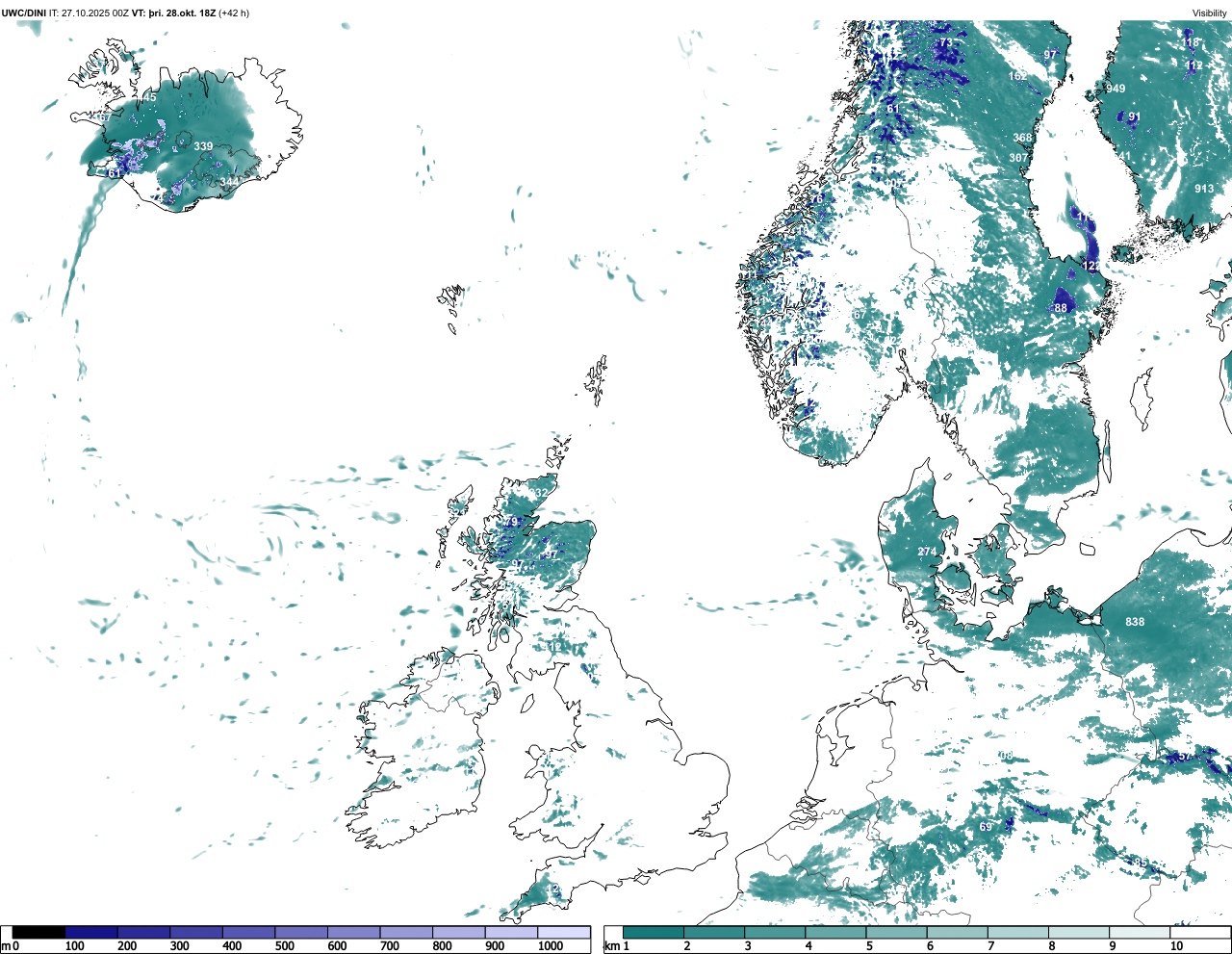Select the '500' tick on meter legend

pyautogui.click(x=284, y=946)
